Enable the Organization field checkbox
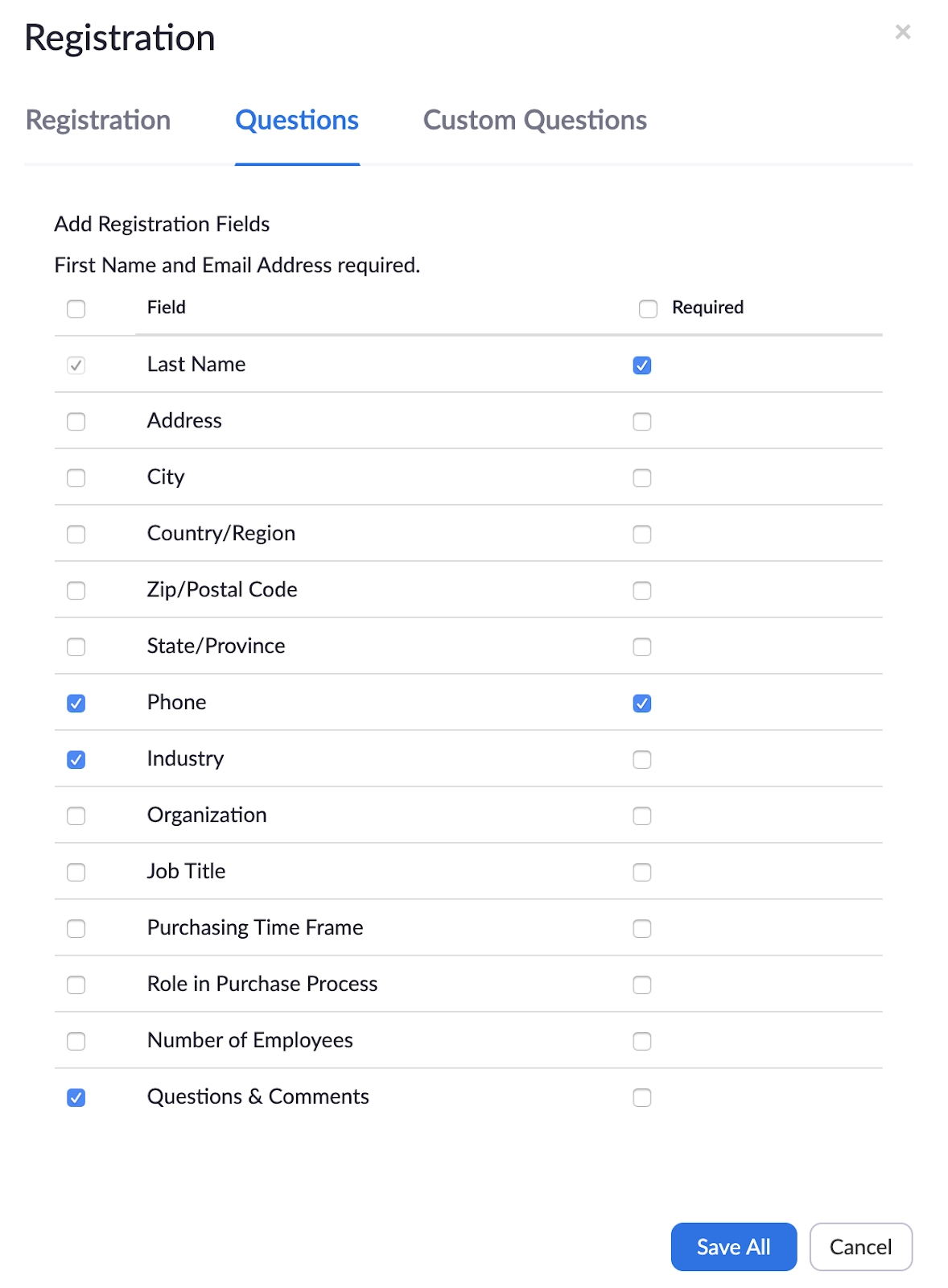Image resolution: width=948 pixels, height=1288 pixels. point(76,816)
